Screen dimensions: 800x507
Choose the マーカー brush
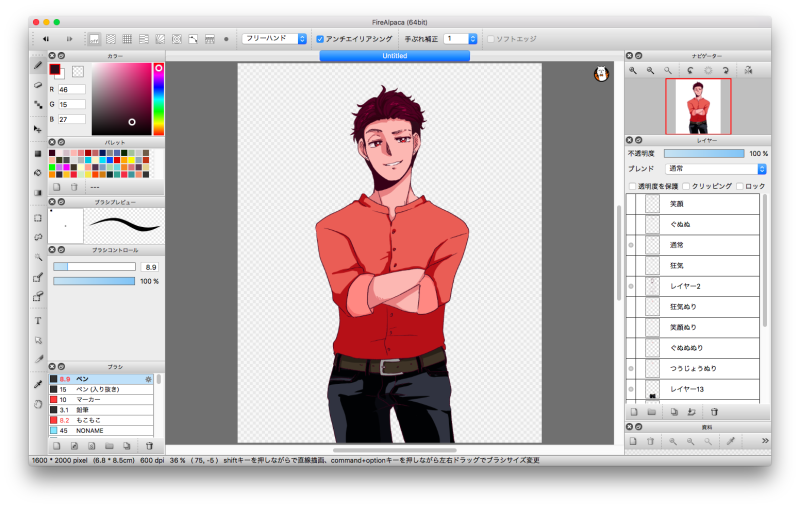point(101,399)
